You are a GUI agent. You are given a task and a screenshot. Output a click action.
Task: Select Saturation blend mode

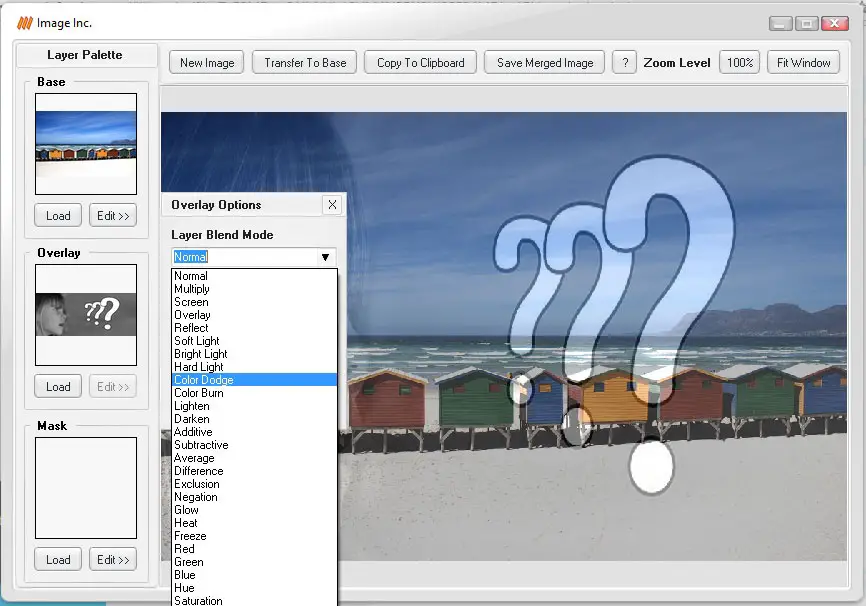(x=254, y=600)
